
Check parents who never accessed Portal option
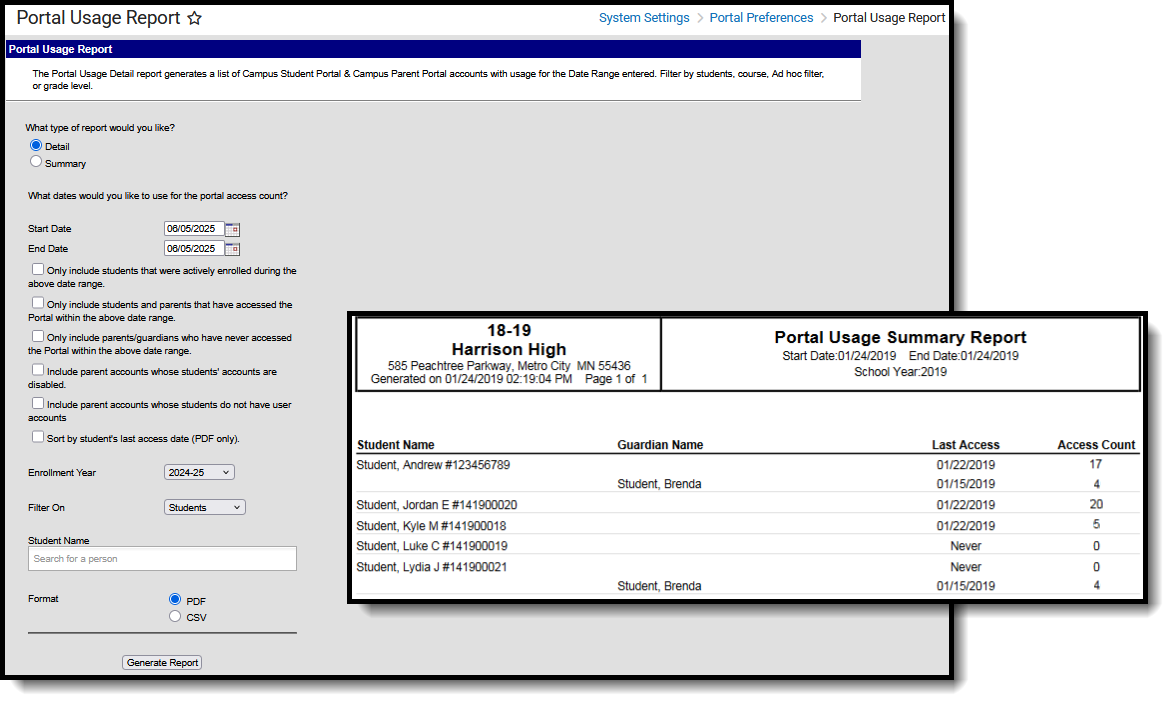(37, 337)
